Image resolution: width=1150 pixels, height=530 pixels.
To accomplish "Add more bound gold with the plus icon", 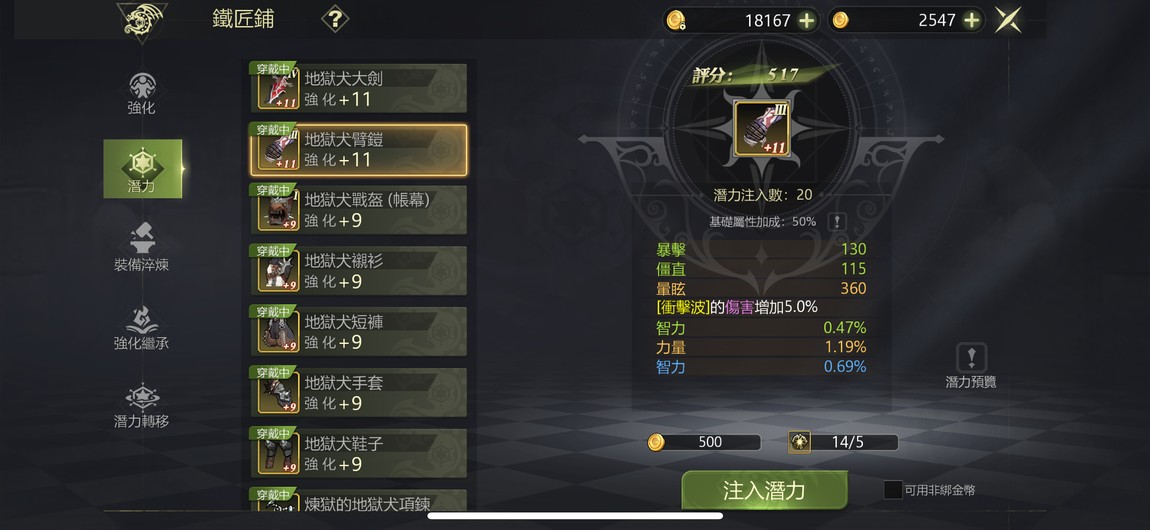I will [807, 21].
